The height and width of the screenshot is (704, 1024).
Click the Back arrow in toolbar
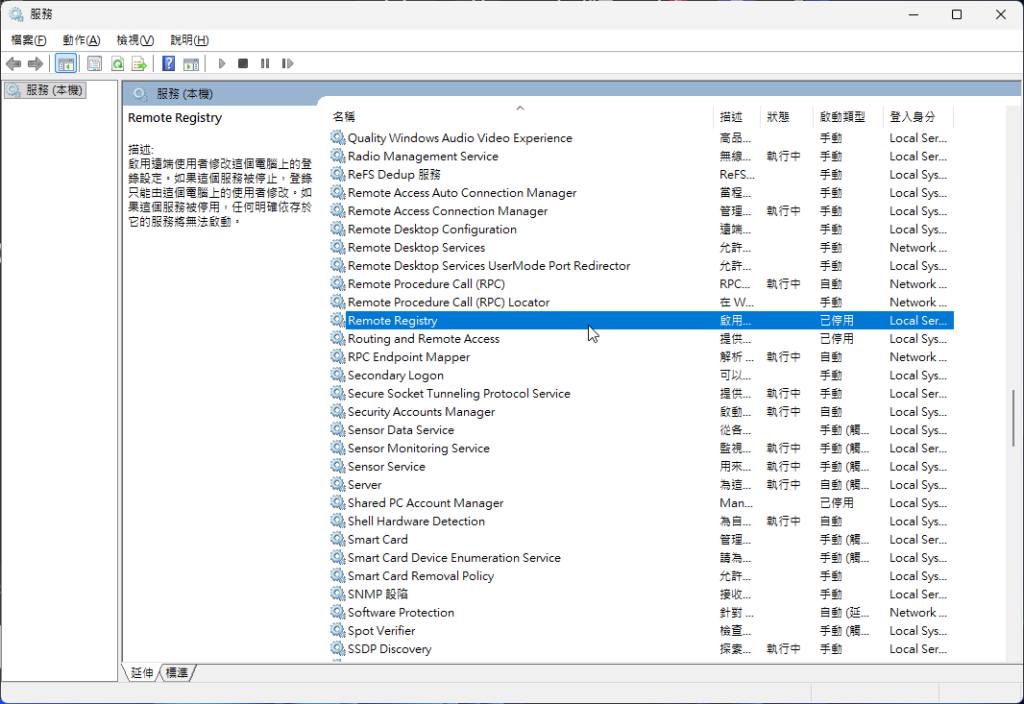pos(14,64)
